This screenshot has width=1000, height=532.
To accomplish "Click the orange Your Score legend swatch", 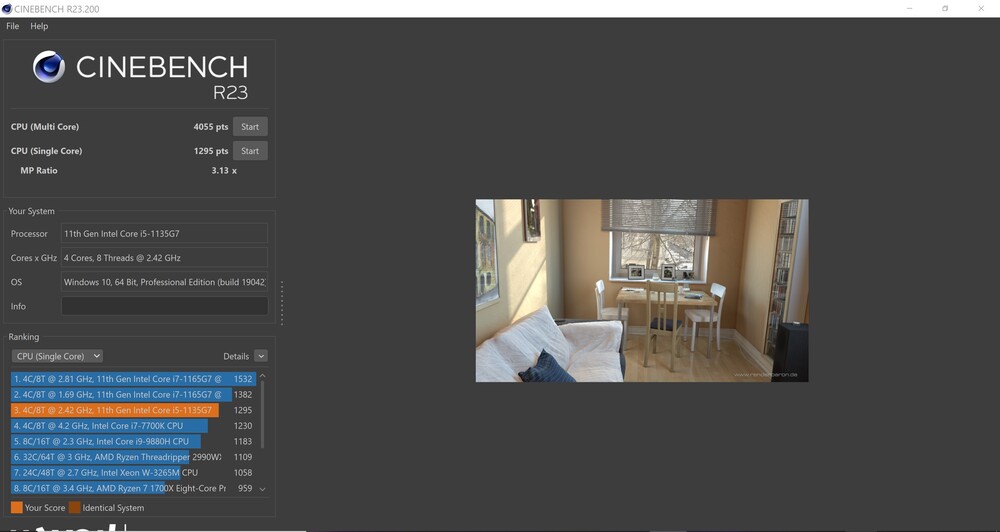I will tap(16, 508).
